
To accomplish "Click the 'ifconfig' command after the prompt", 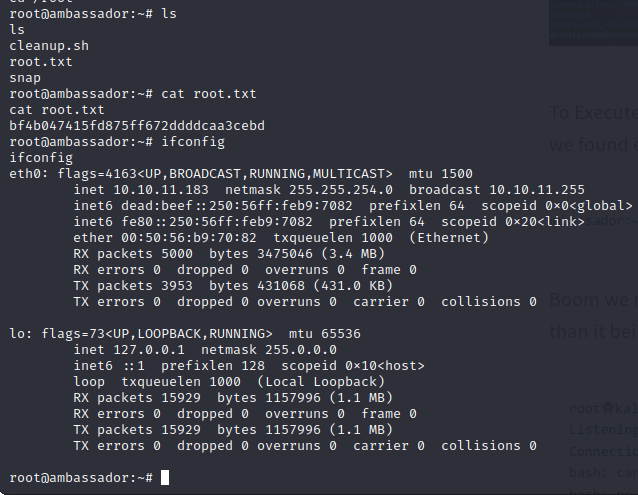I will 193,142.
